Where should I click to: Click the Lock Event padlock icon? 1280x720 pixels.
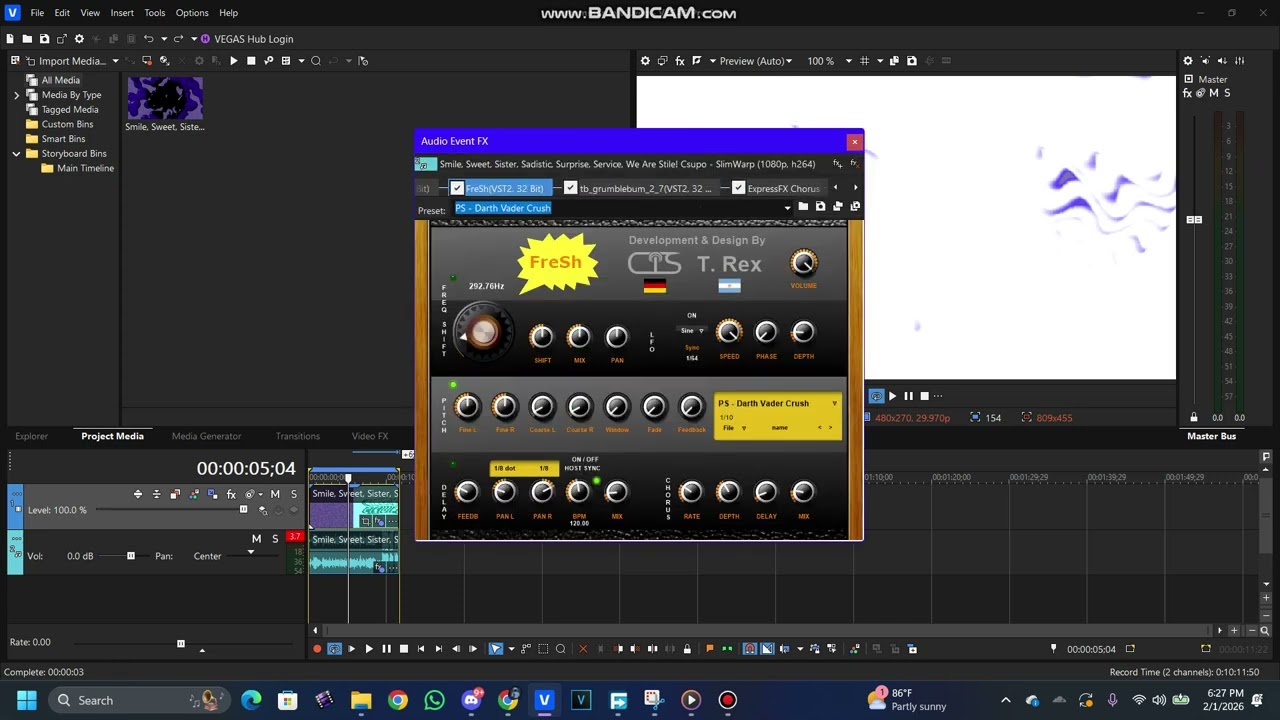[x=687, y=649]
